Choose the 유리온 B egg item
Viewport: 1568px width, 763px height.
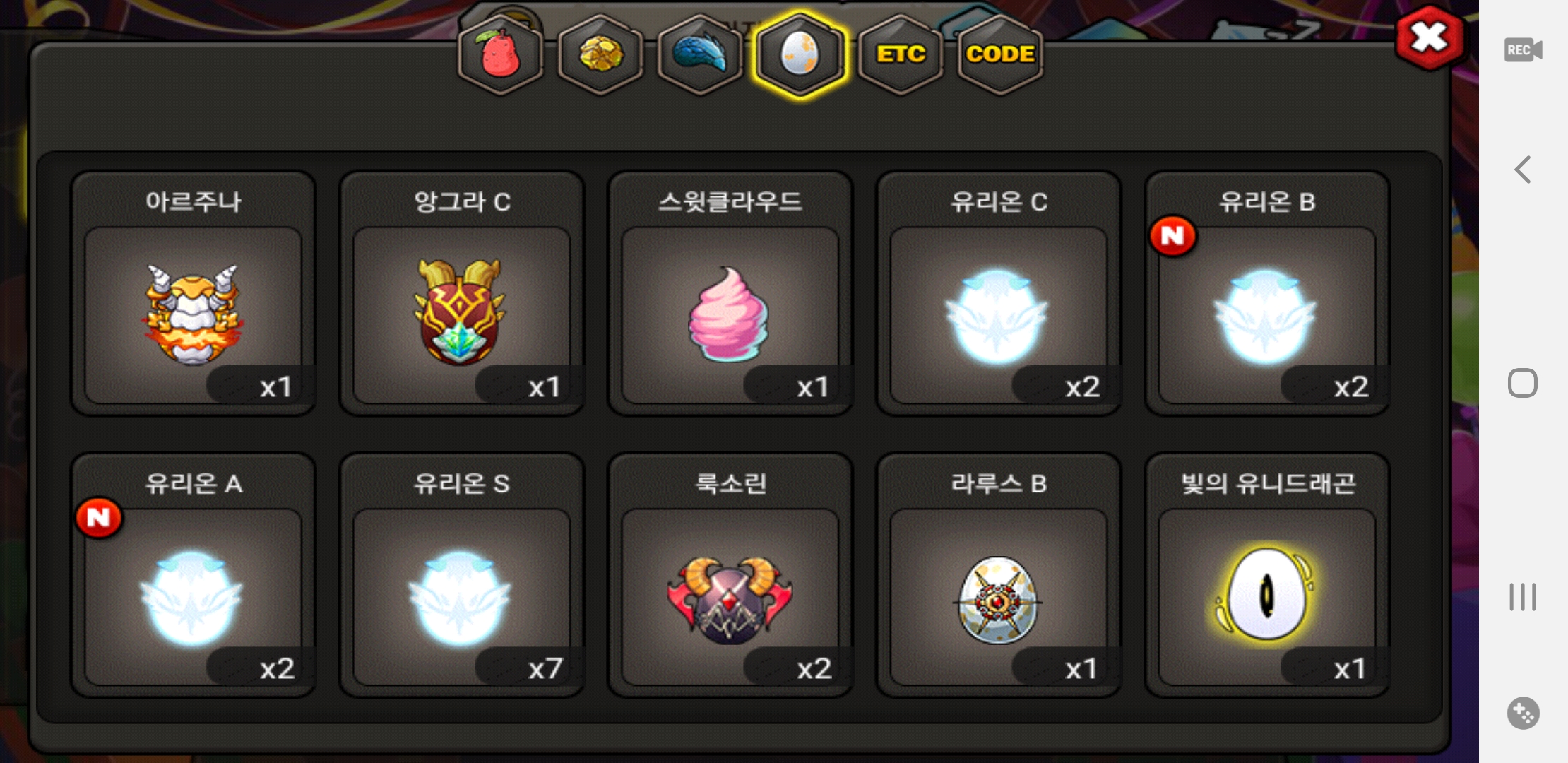coord(1266,293)
